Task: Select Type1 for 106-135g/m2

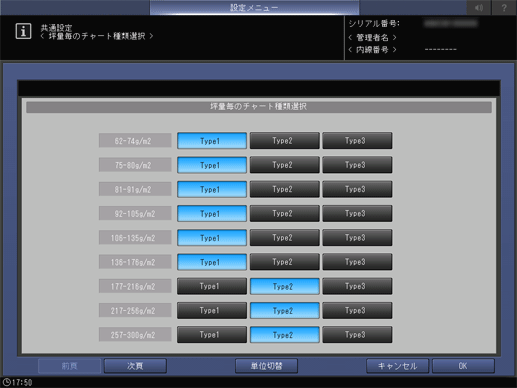Action: point(212,238)
